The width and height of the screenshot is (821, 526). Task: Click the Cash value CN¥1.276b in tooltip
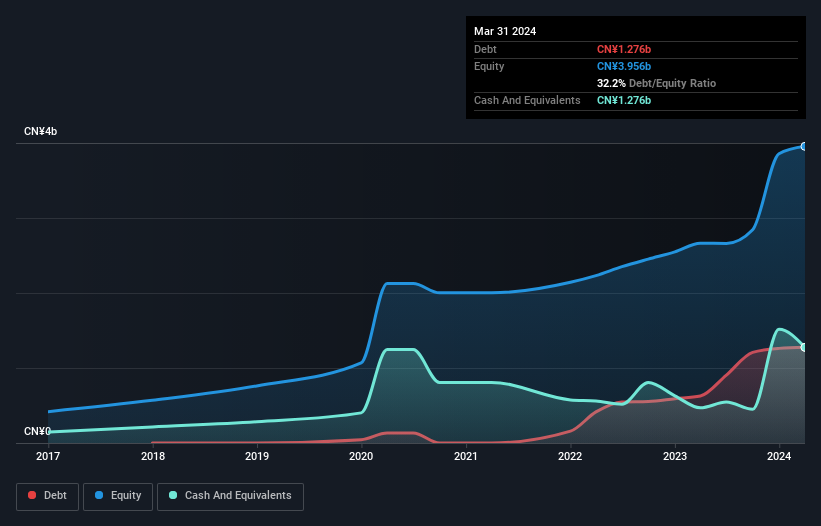tap(624, 100)
